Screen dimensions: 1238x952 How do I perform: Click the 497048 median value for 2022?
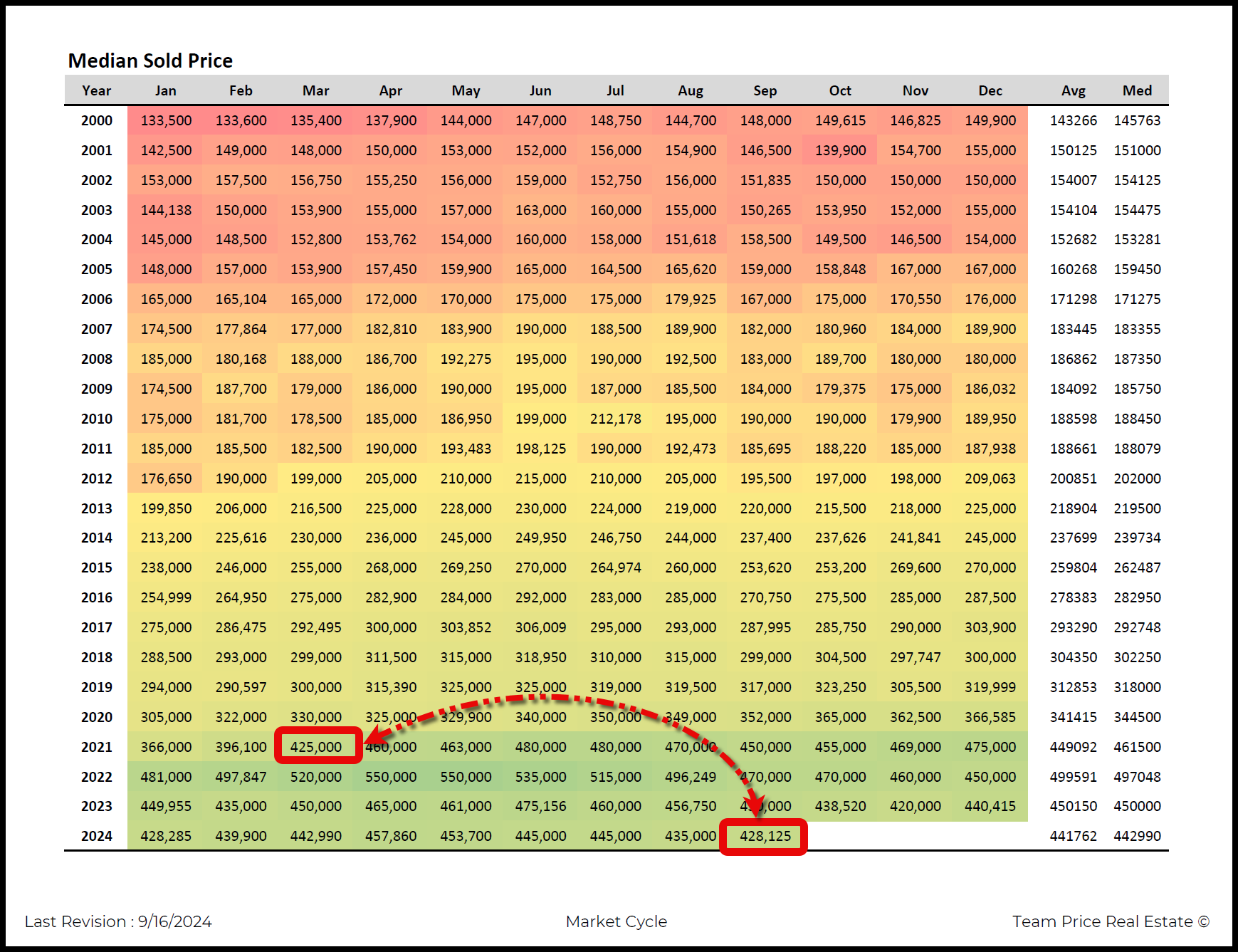tap(1137, 777)
